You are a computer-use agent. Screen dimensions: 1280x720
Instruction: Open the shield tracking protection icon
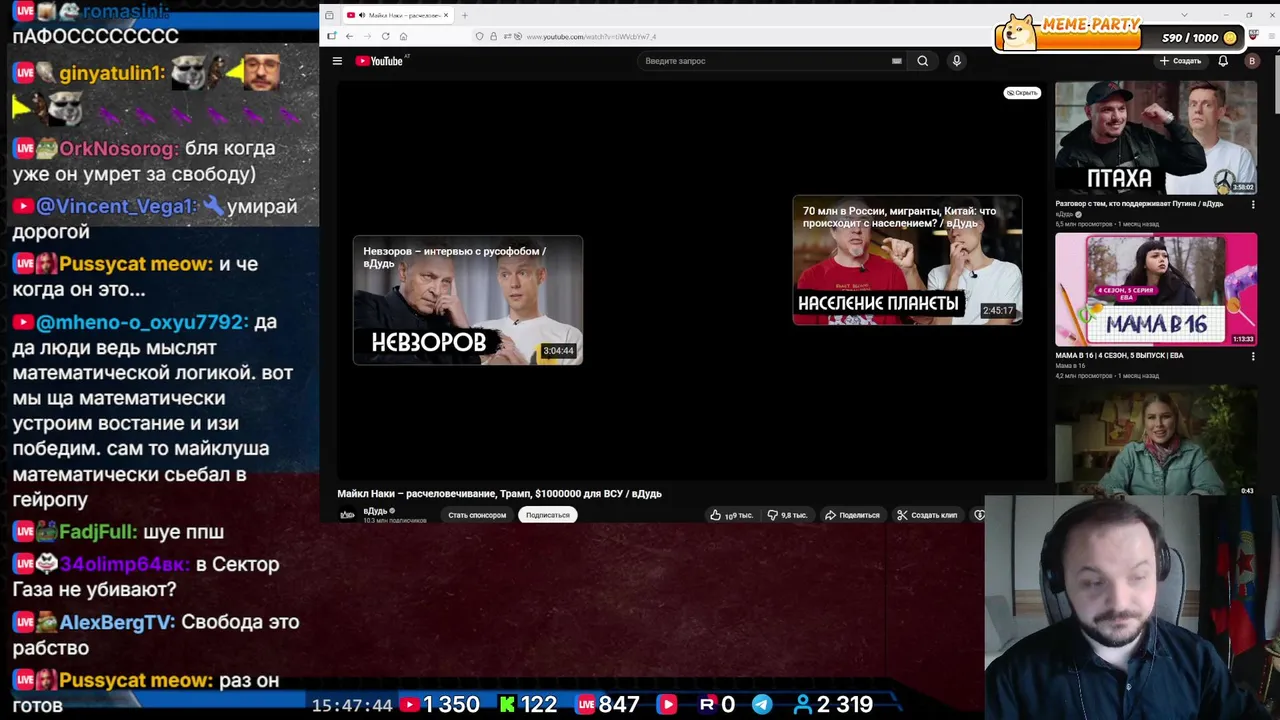(x=480, y=36)
